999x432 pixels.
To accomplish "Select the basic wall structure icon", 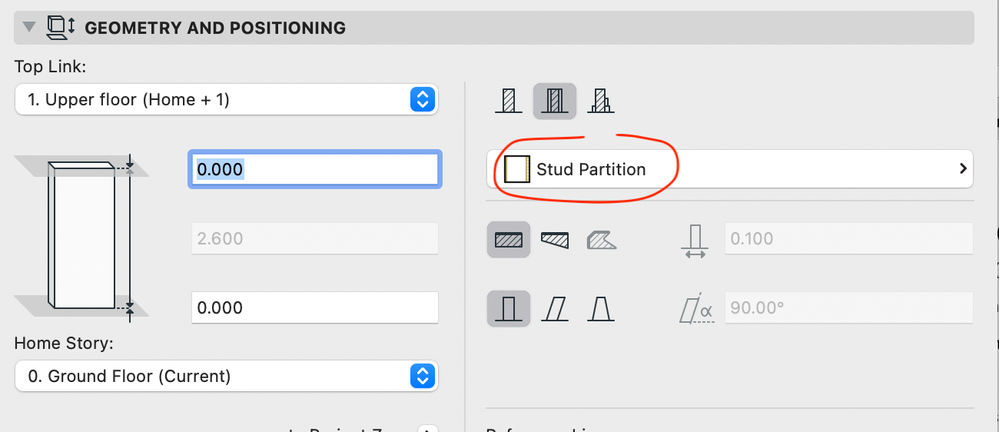I will (x=509, y=100).
